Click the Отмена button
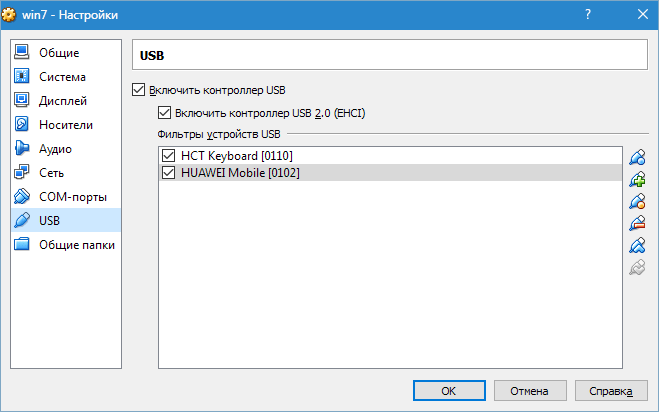The height and width of the screenshot is (412, 659). coord(530,391)
